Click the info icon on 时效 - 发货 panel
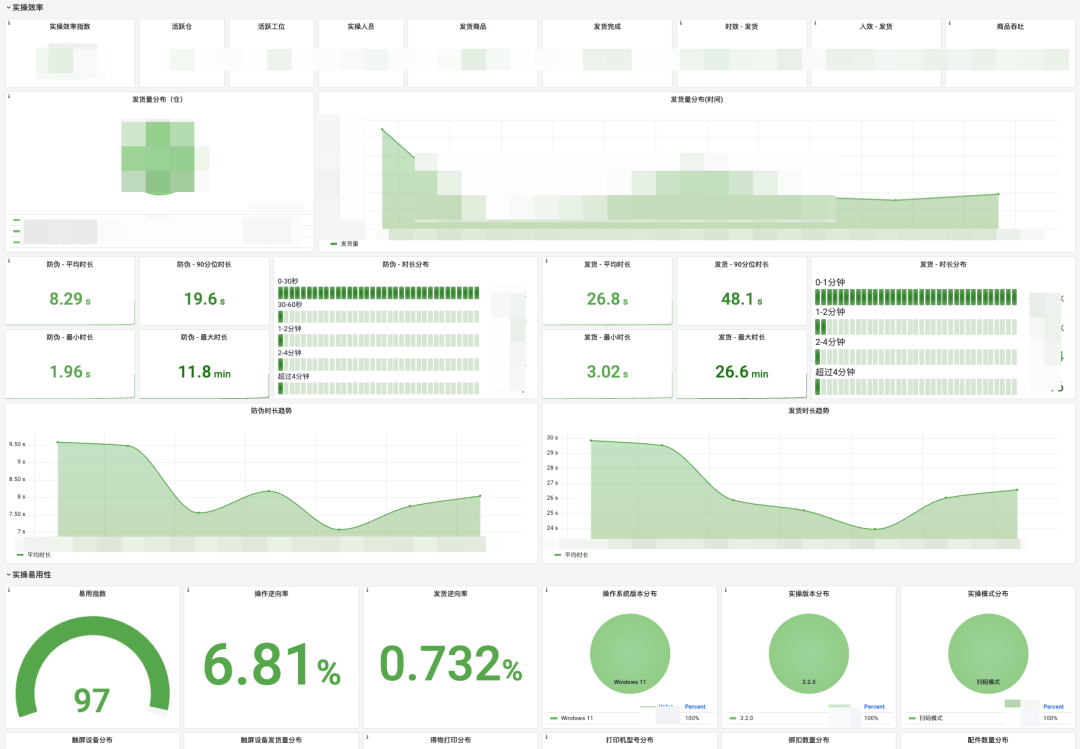This screenshot has width=1080, height=749. [x=681, y=23]
